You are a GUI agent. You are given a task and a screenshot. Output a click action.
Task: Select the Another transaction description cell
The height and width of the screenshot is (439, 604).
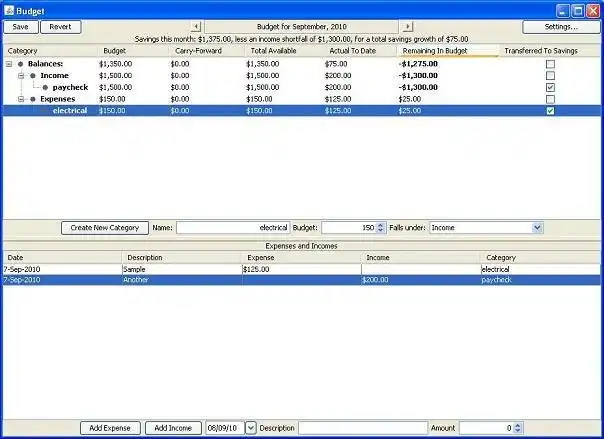[x=182, y=280]
